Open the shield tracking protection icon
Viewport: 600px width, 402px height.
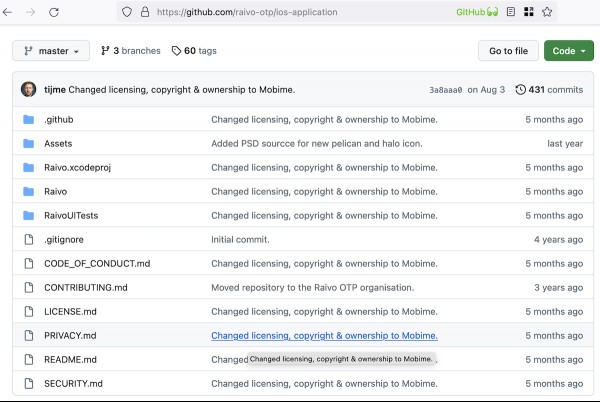127,12
